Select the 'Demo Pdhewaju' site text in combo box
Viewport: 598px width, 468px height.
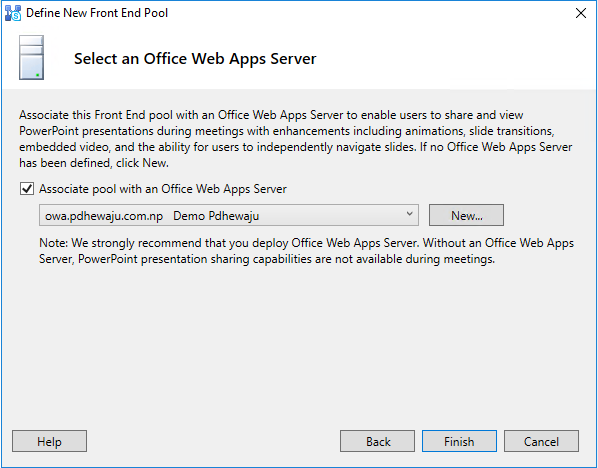click(216, 216)
